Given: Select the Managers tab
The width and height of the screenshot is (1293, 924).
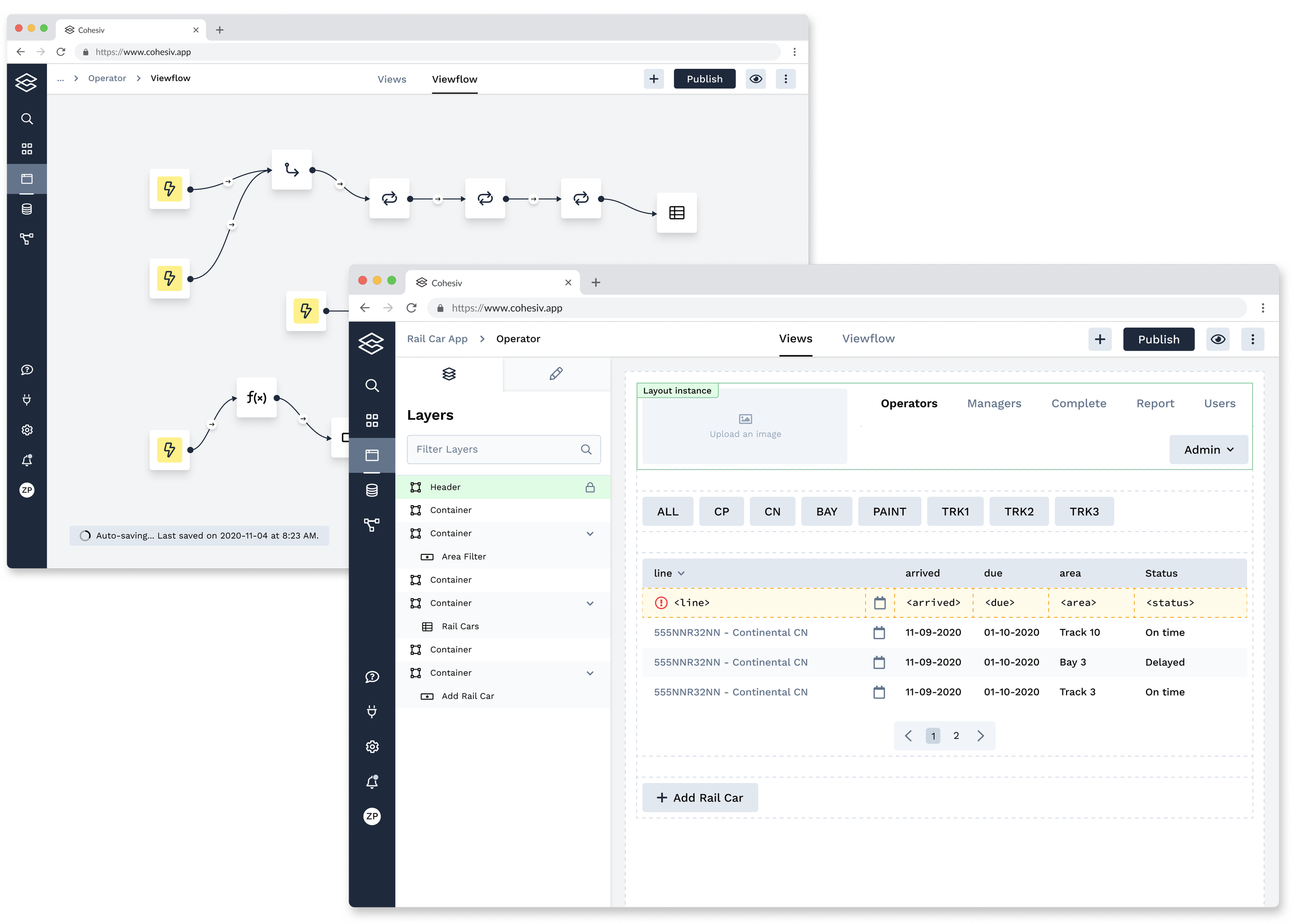Looking at the screenshot, I should [x=994, y=403].
